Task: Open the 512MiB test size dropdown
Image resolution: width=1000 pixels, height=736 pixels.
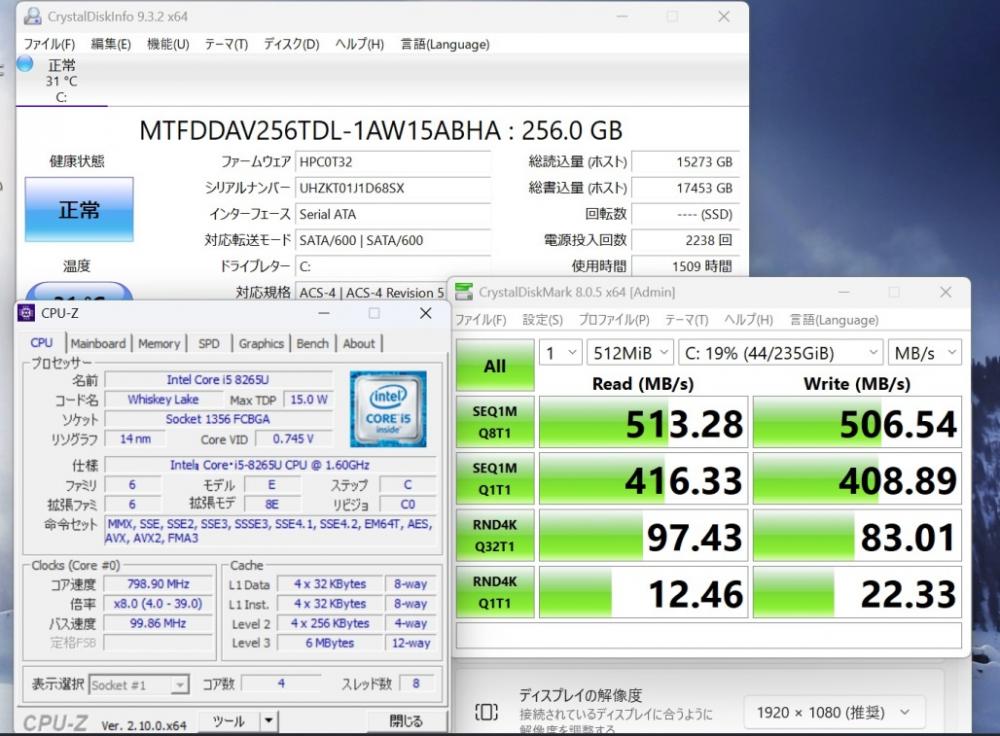Action: [629, 353]
